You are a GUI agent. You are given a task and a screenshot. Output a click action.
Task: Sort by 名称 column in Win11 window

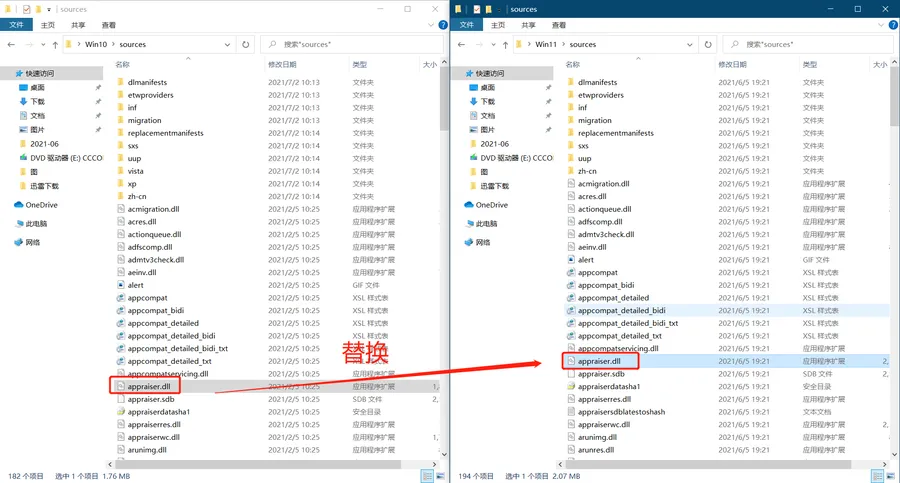pyautogui.click(x=572, y=65)
